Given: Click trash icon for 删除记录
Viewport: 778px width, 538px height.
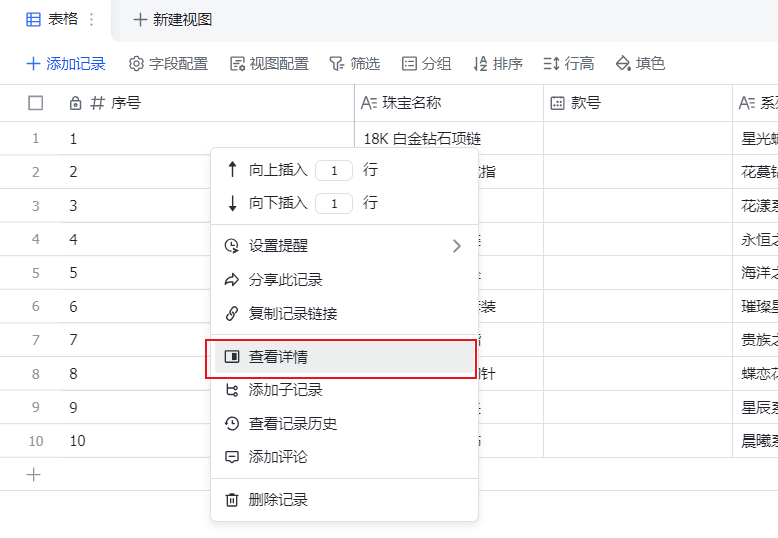Looking at the screenshot, I should coord(232,500).
